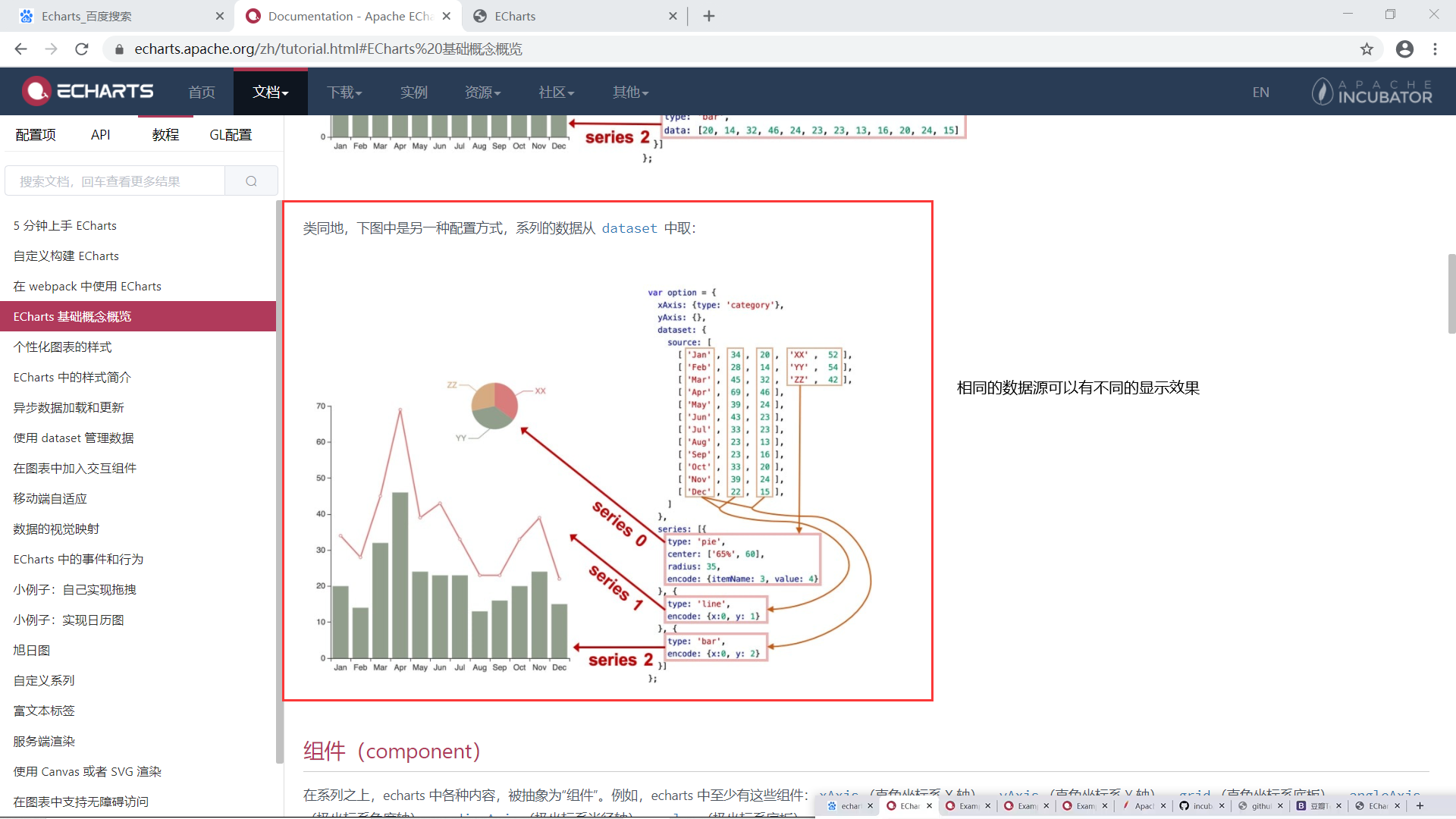The image size is (1456, 819).
Task: Open new browser tab with plus icon
Action: [708, 16]
